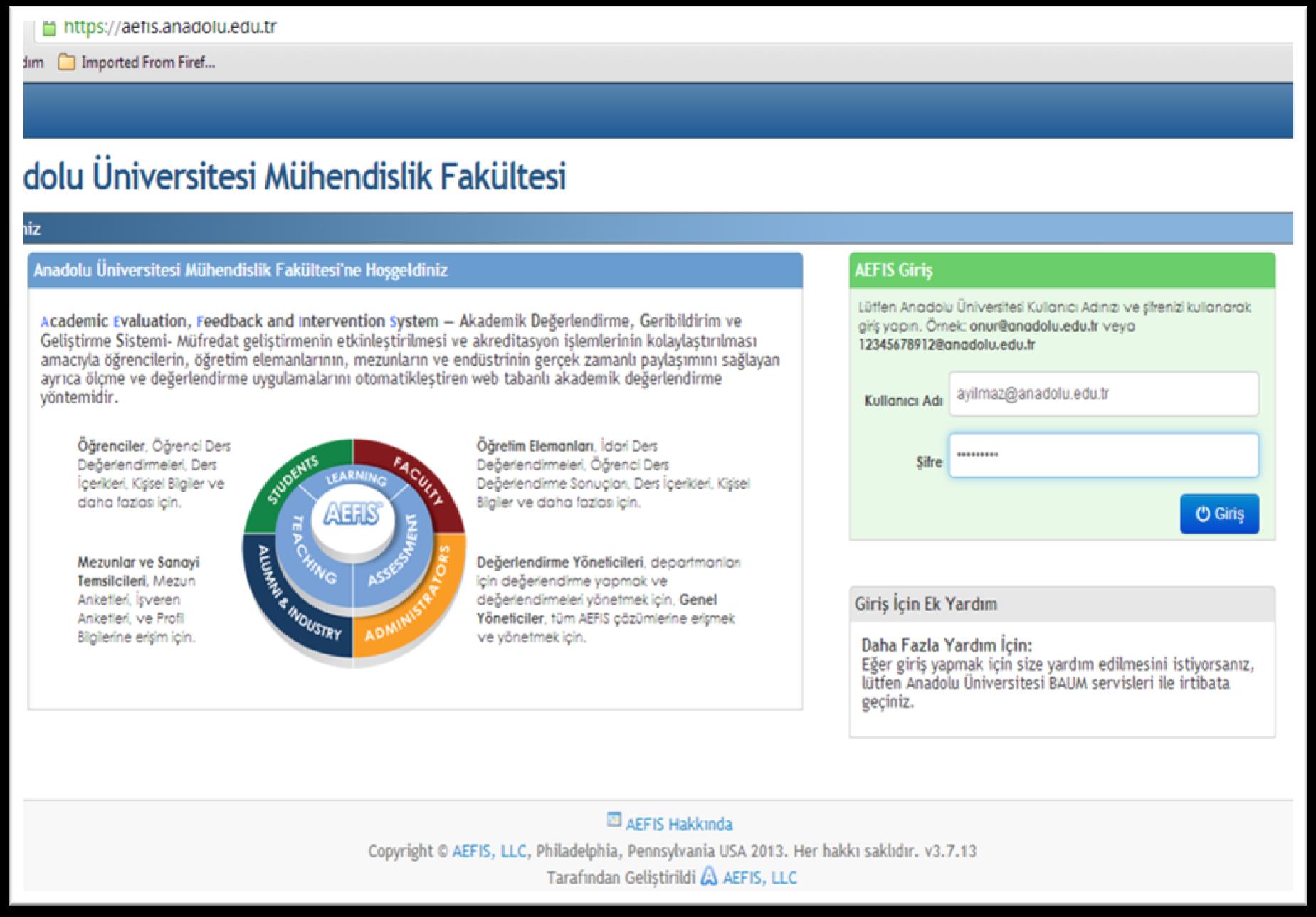
Task: Click the AEFIS center of the wheel diagram
Action: click(354, 514)
